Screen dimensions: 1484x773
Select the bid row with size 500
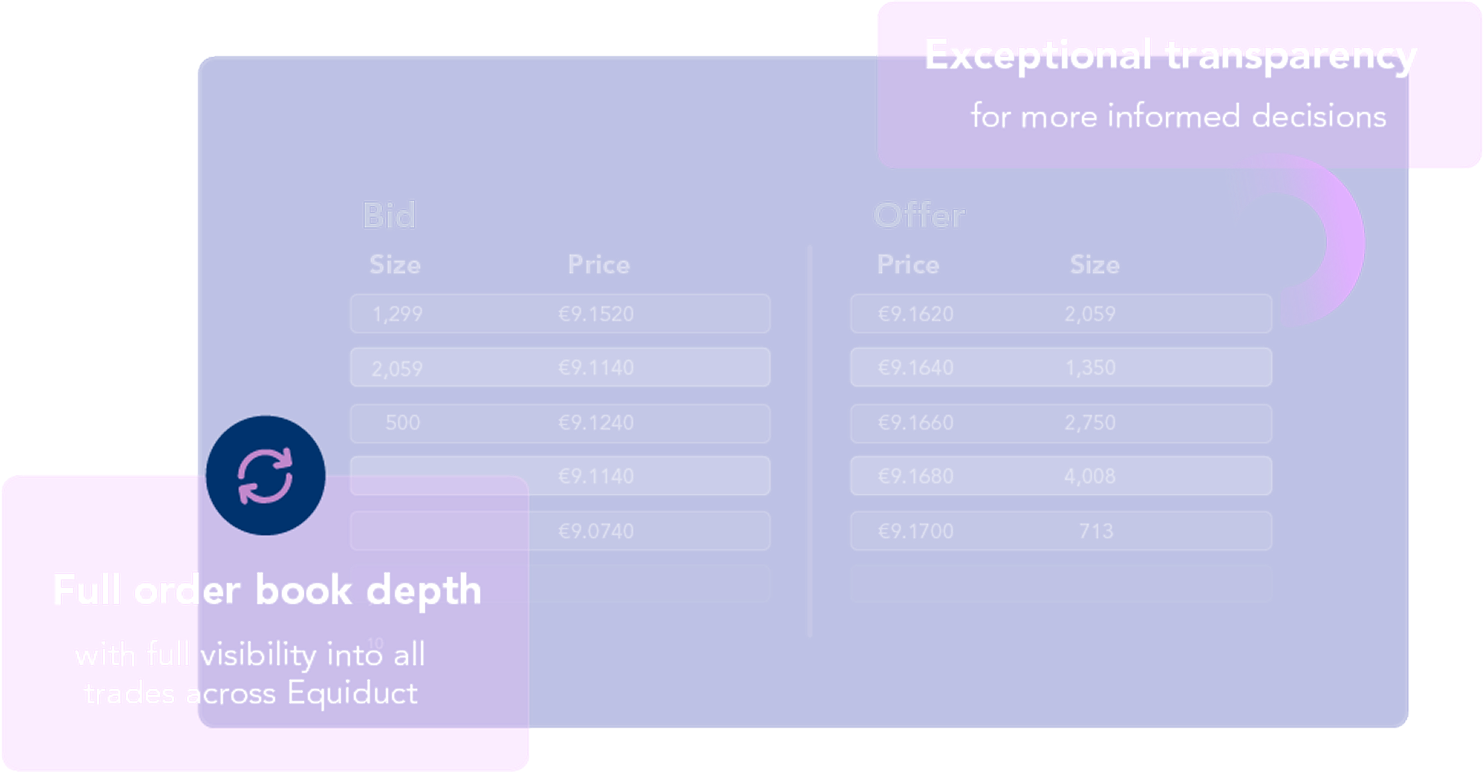560,423
